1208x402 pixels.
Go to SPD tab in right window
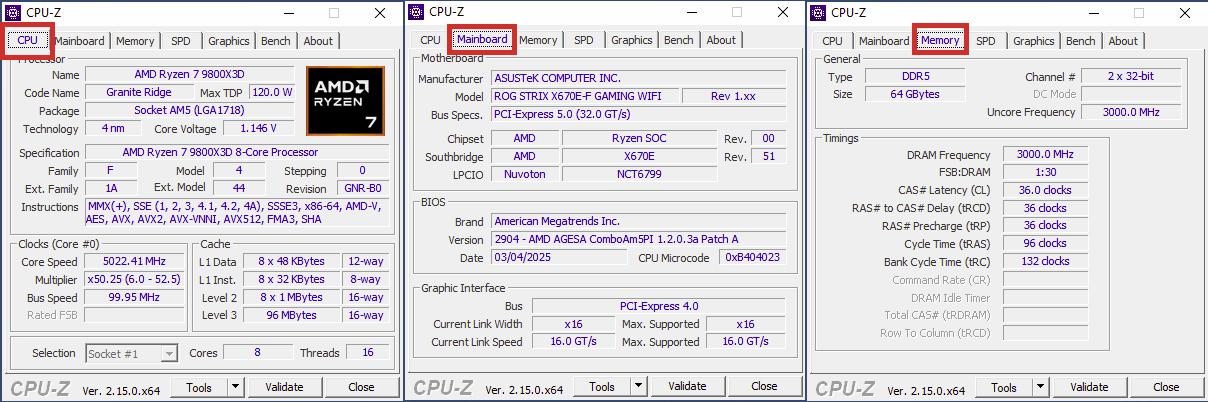click(x=986, y=41)
